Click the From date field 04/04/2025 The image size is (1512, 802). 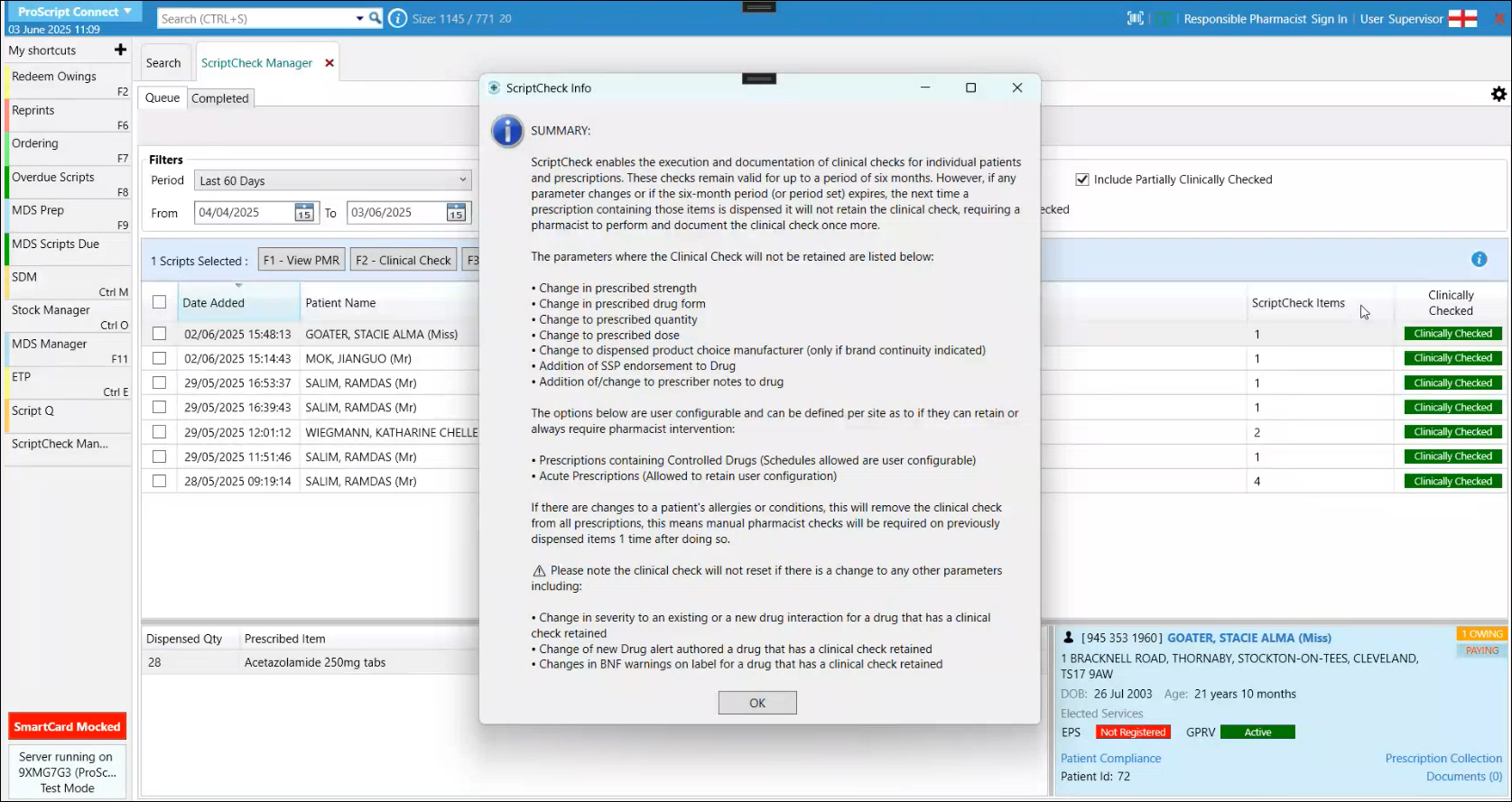tap(244, 213)
